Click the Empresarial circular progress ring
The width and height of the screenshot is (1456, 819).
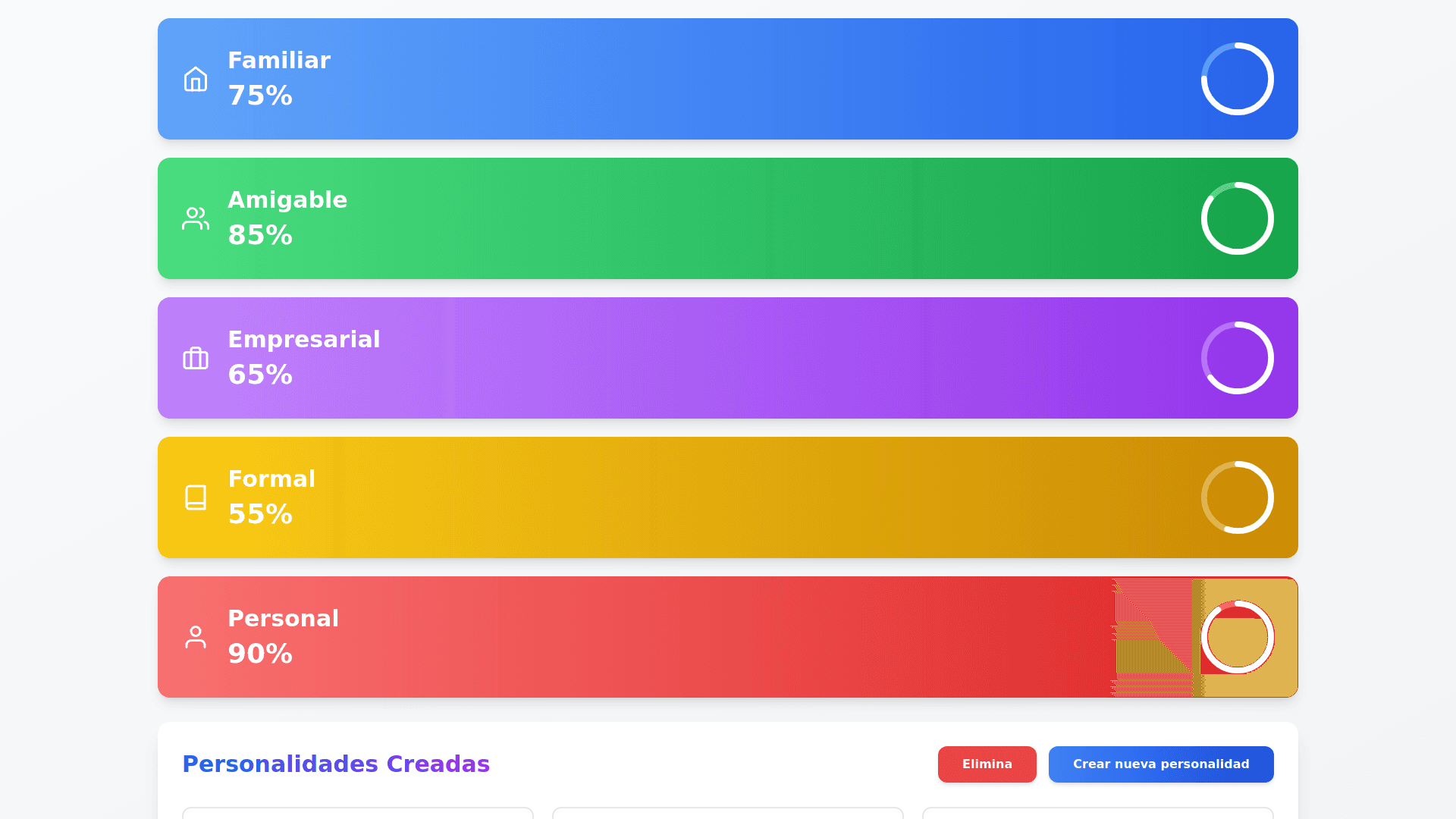pyautogui.click(x=1237, y=358)
